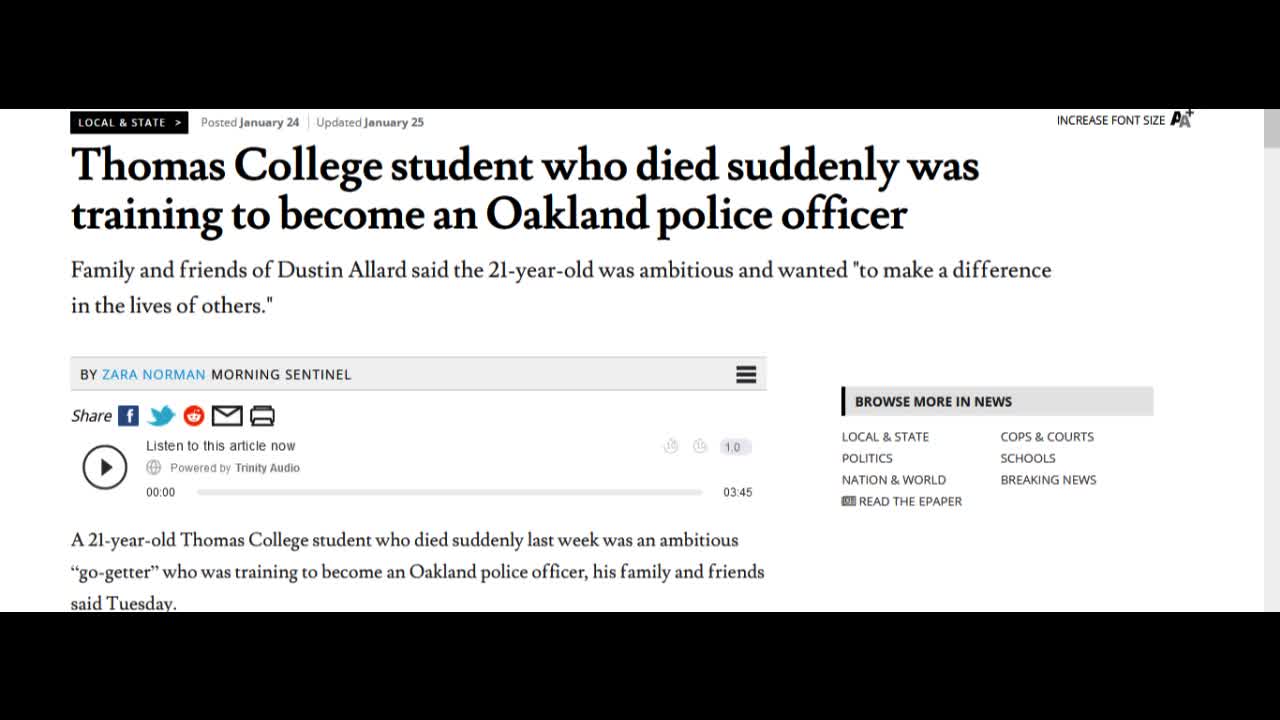Rewind audio with skip-back icon
1280x720 pixels.
[x=671, y=446]
